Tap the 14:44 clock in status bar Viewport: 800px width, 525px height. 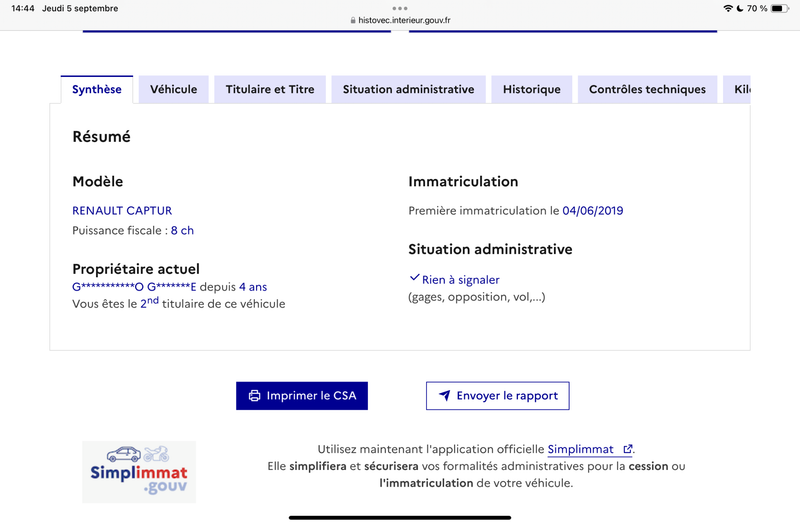pos(23,8)
